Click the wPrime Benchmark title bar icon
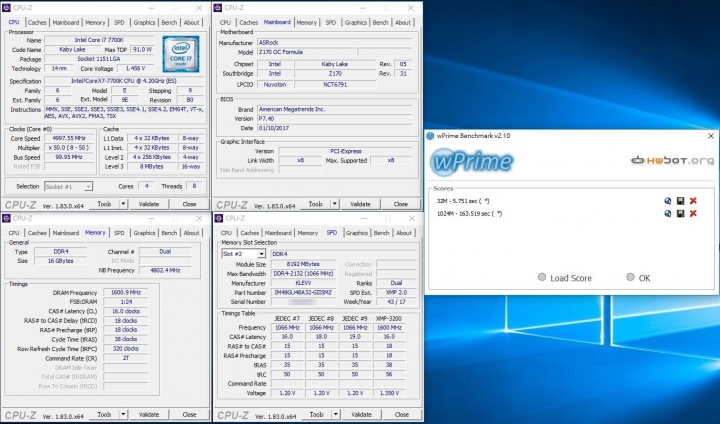The image size is (720, 424). point(430,136)
